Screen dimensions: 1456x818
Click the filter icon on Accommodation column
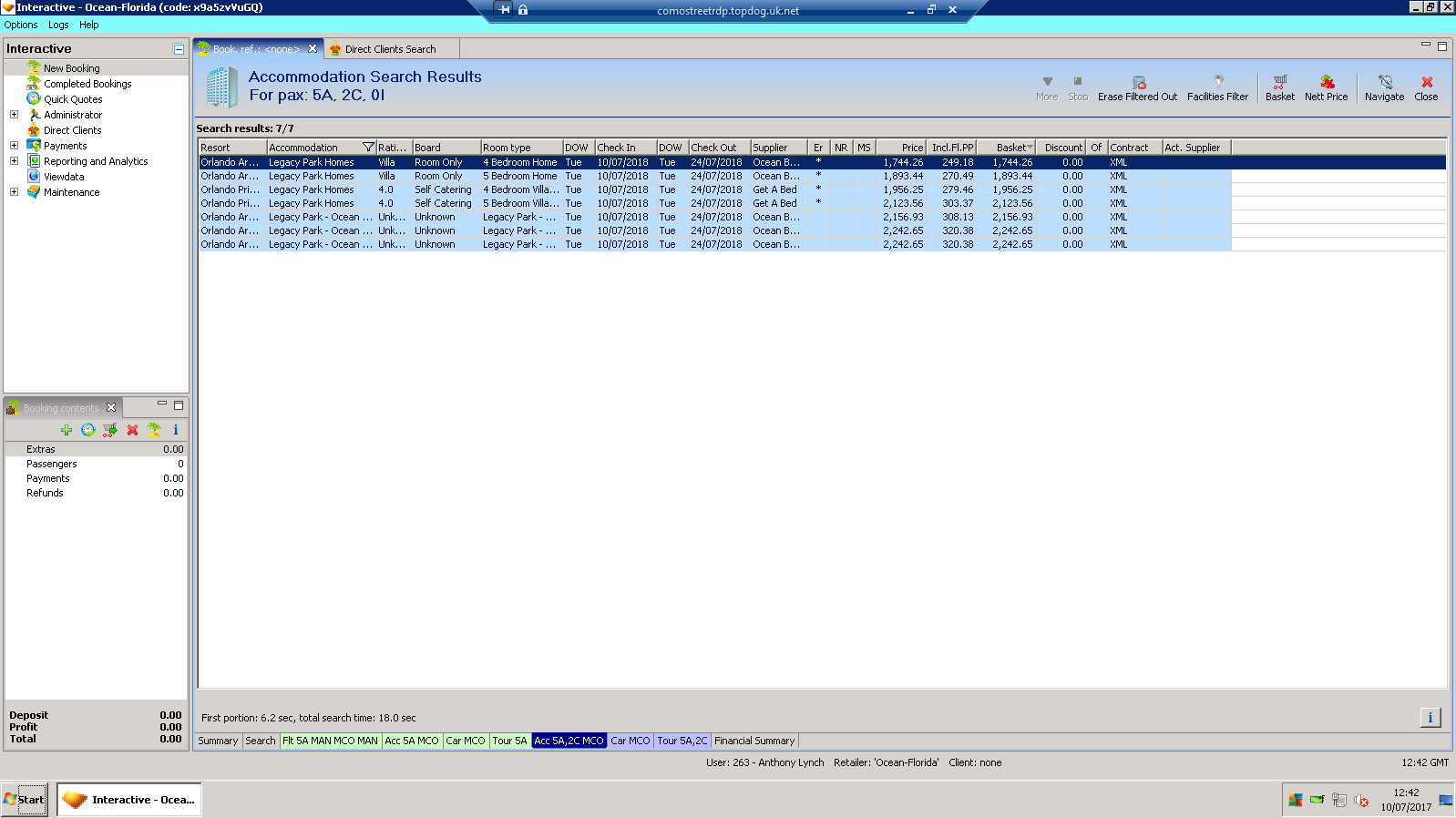[368, 148]
